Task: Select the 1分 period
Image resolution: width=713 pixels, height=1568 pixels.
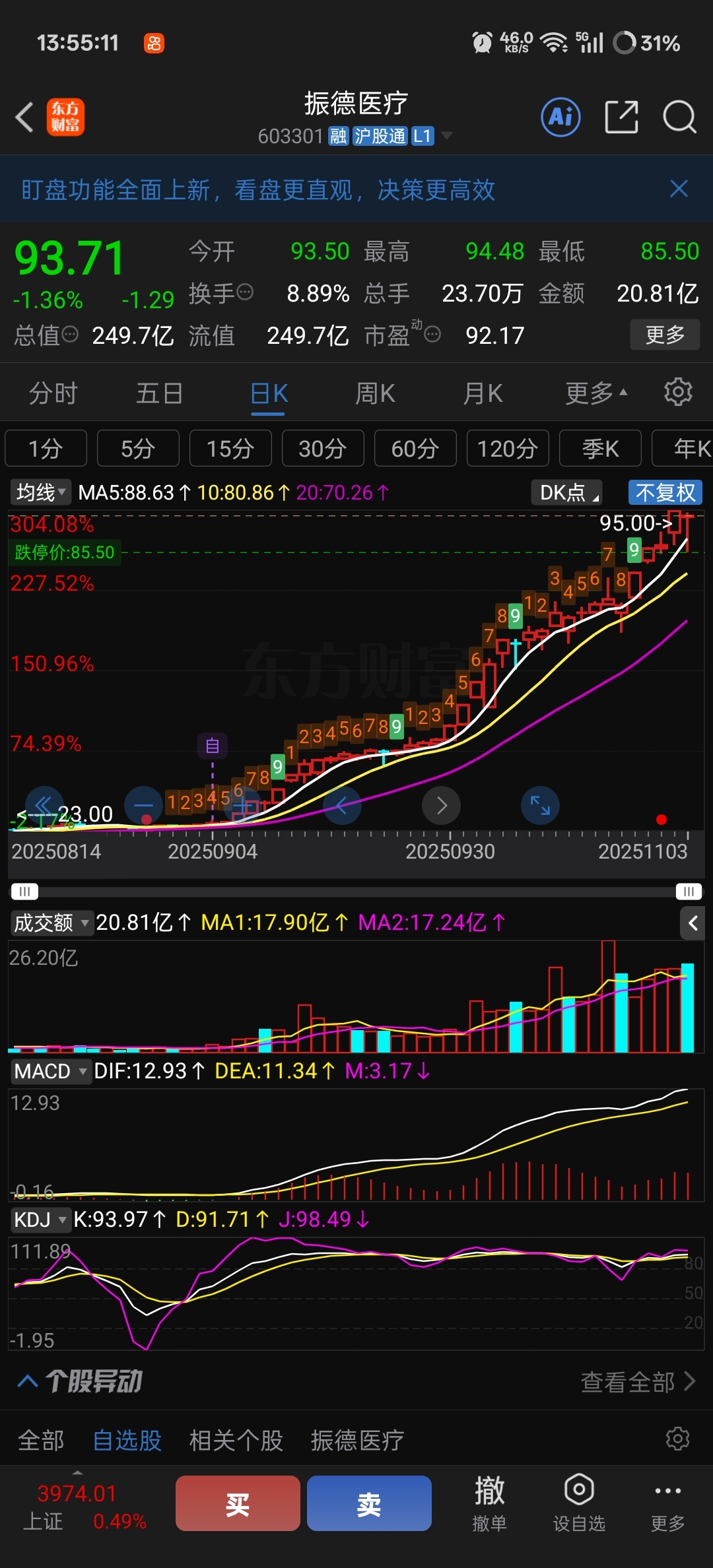Action: 46,449
